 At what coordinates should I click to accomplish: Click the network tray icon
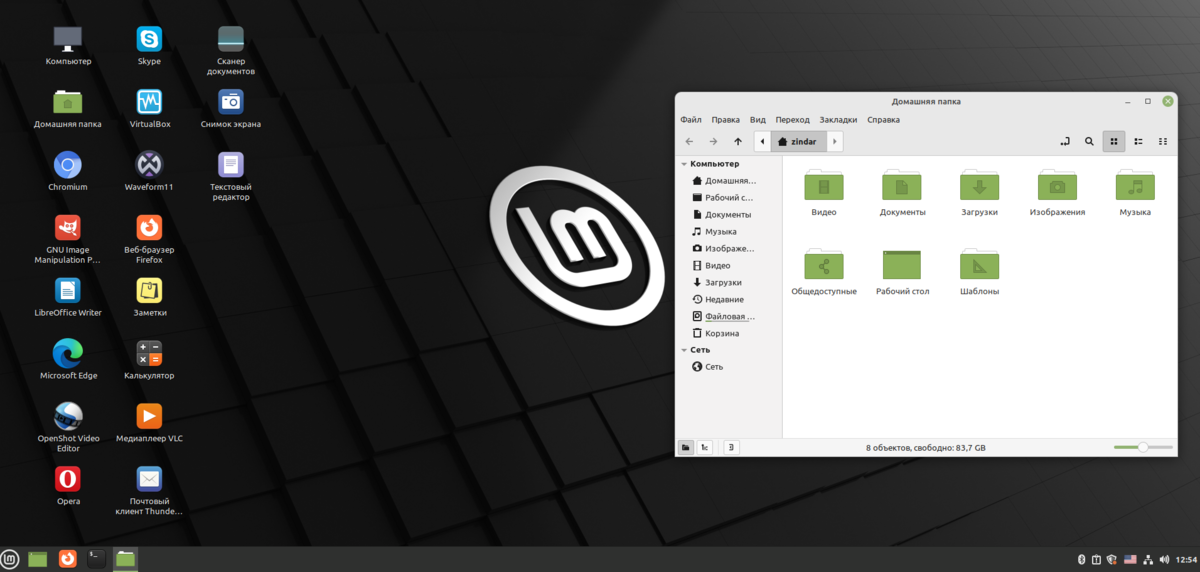pyautogui.click(x=1149, y=559)
